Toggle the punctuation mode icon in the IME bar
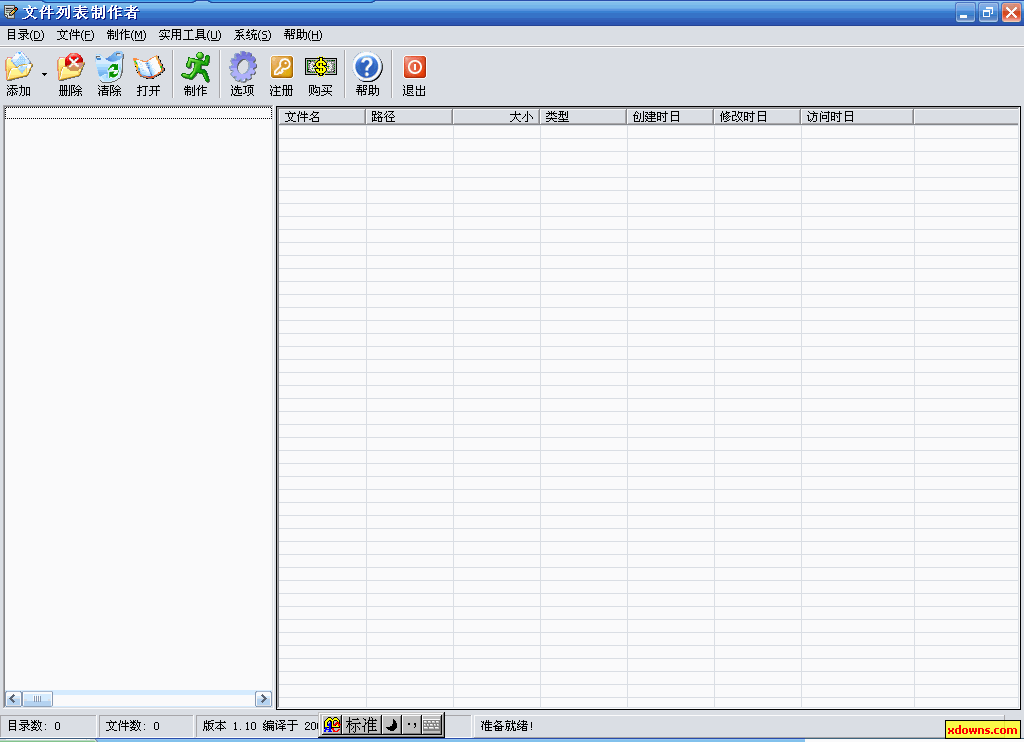Viewport: 1024px width, 742px height. (411, 725)
